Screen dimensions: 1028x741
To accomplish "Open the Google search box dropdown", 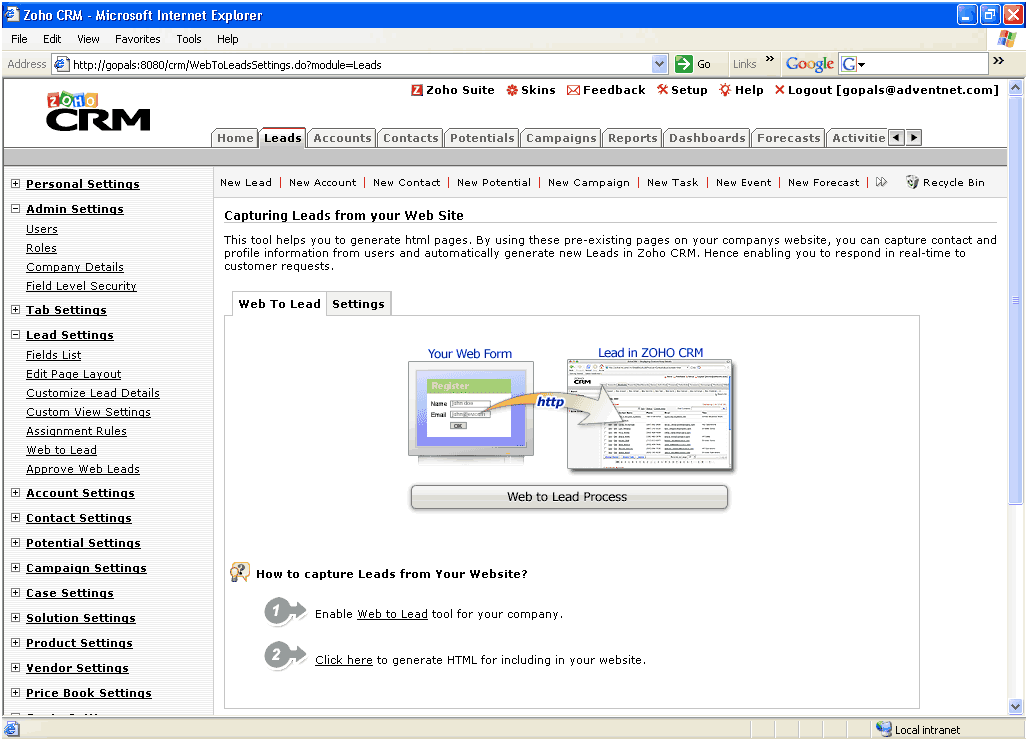I will pos(861,65).
